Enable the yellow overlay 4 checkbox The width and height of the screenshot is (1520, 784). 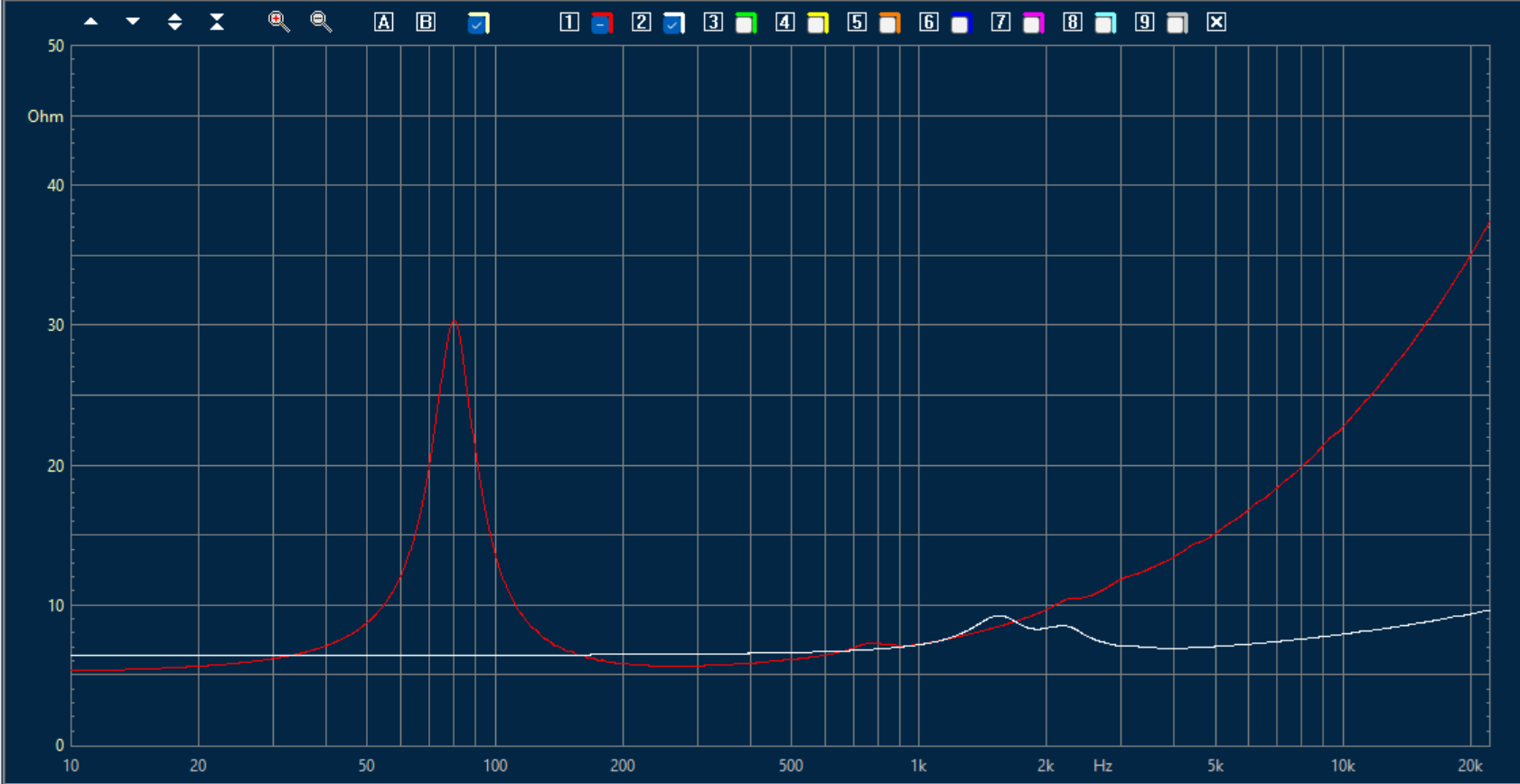[817, 23]
